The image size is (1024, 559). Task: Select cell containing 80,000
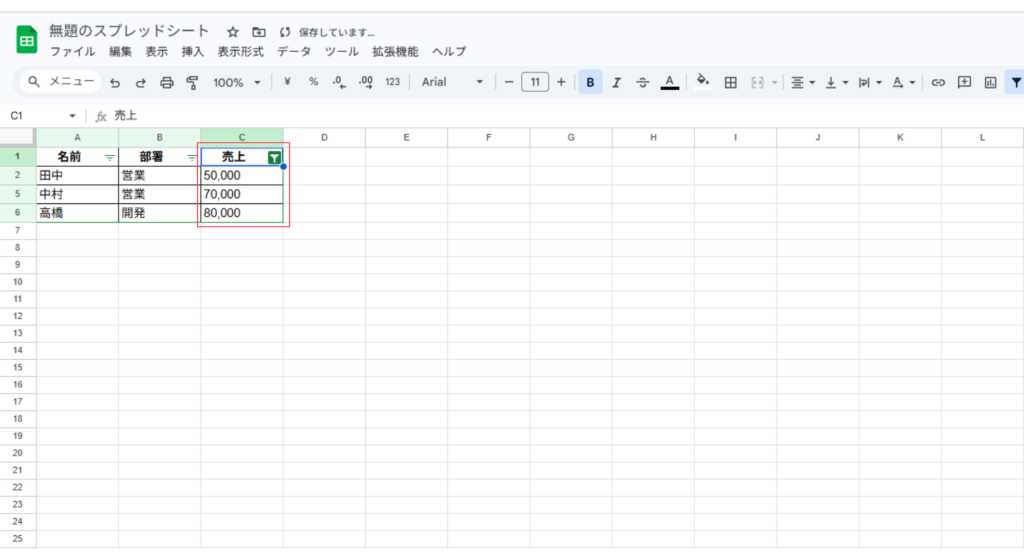(x=241, y=213)
